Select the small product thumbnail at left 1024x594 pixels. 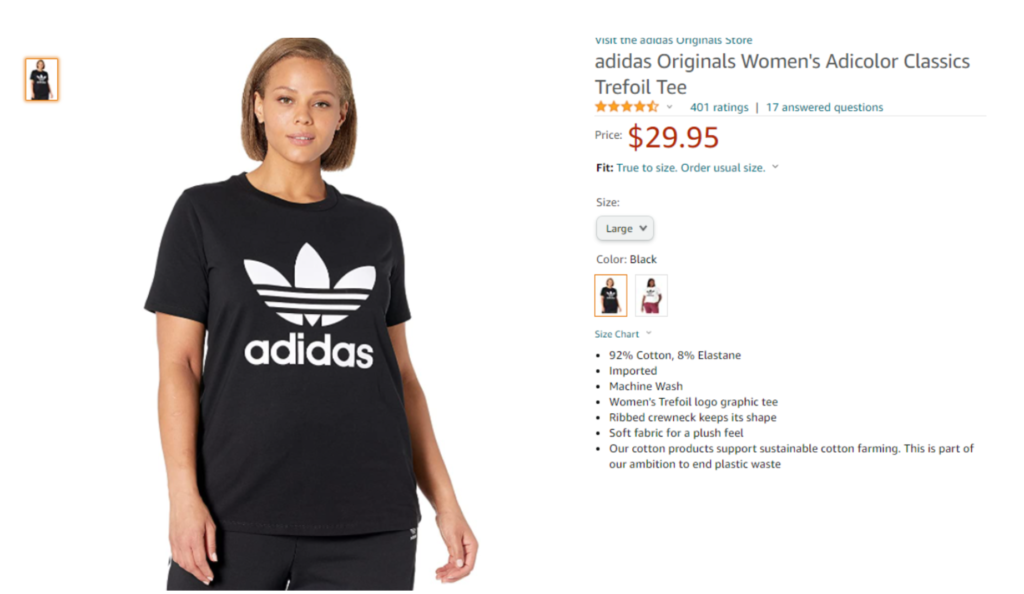point(42,79)
